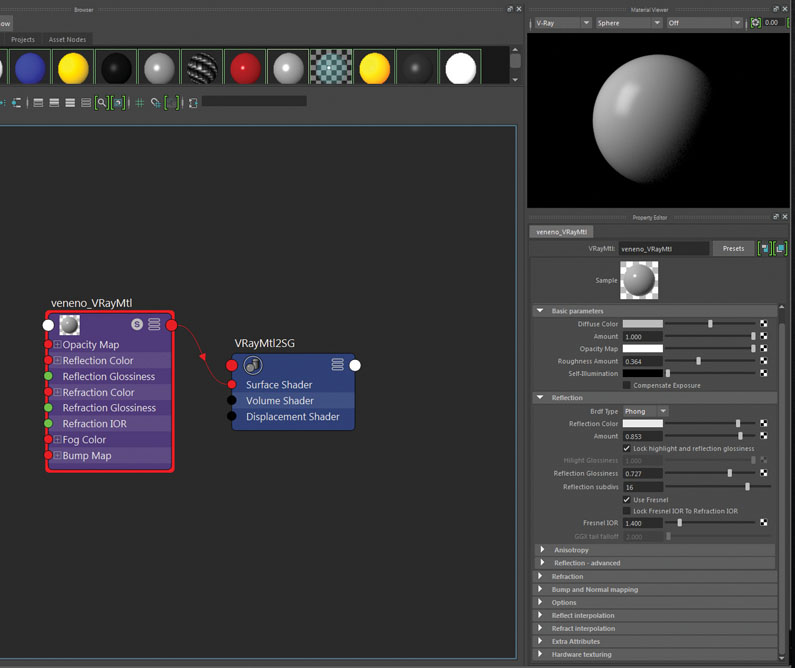
Task: Expand Opacity Map attribute on the node
Action: point(57,345)
